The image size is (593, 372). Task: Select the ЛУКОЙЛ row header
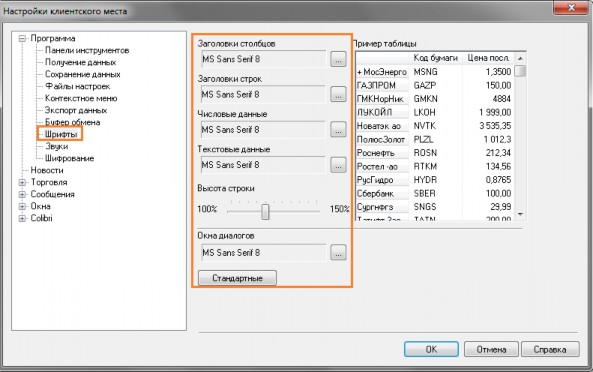(x=383, y=113)
